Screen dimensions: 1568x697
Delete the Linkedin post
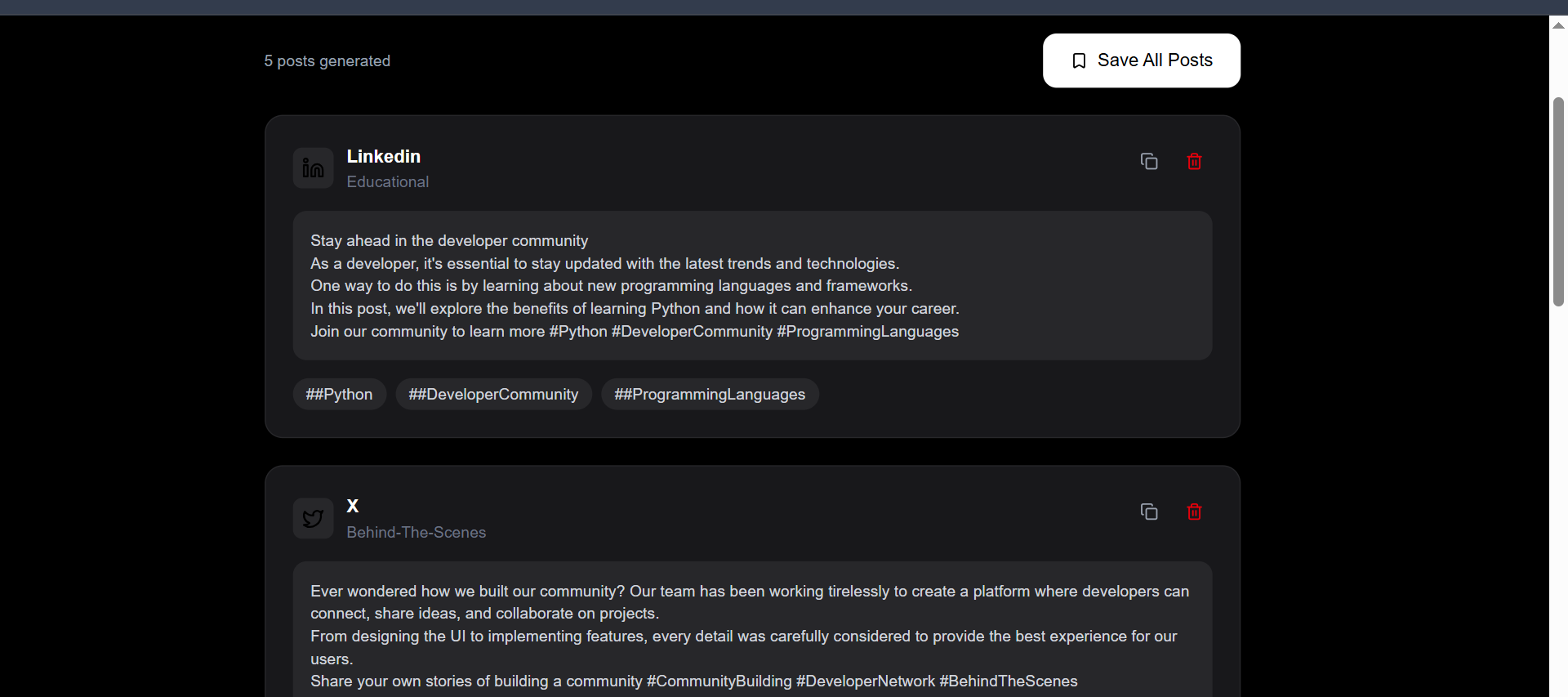pyautogui.click(x=1194, y=162)
